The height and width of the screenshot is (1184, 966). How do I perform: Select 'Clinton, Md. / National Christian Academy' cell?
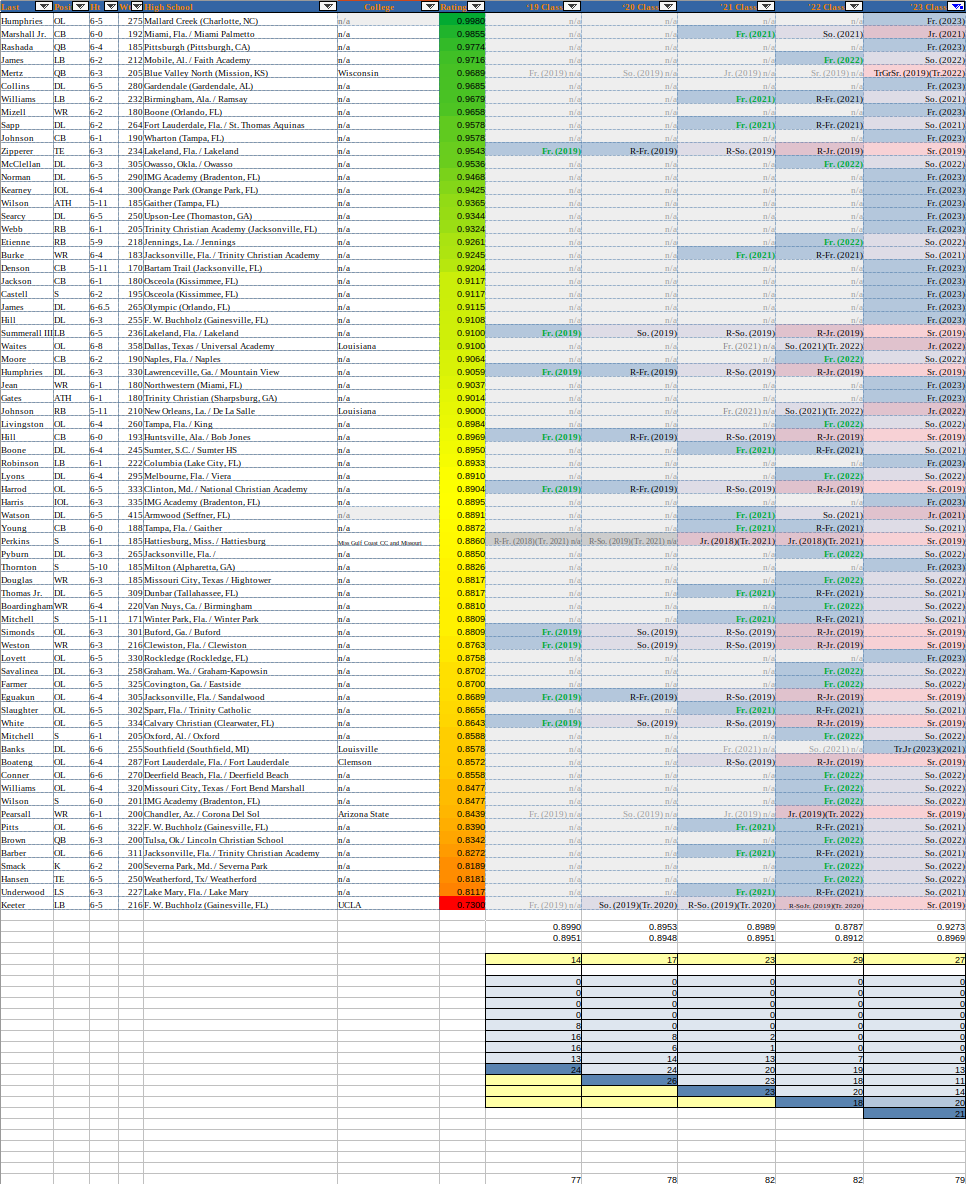click(240, 489)
